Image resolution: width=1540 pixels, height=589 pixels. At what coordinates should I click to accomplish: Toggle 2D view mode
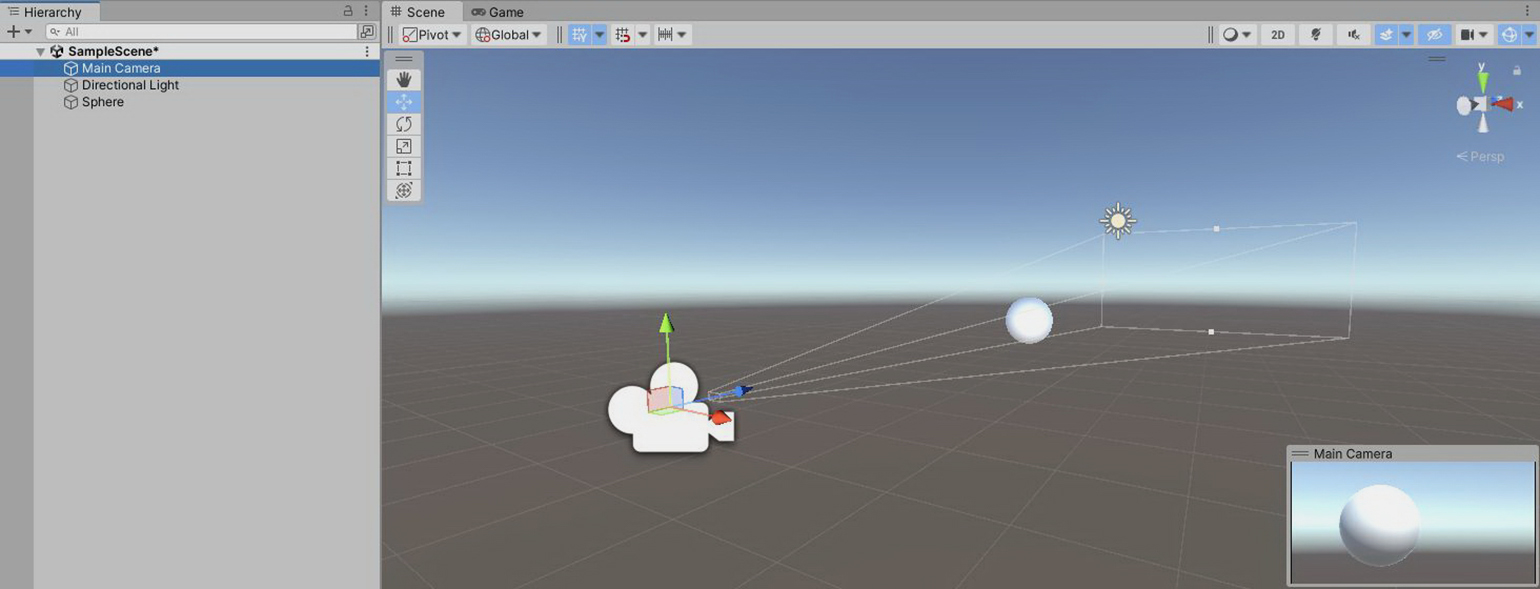1277,35
